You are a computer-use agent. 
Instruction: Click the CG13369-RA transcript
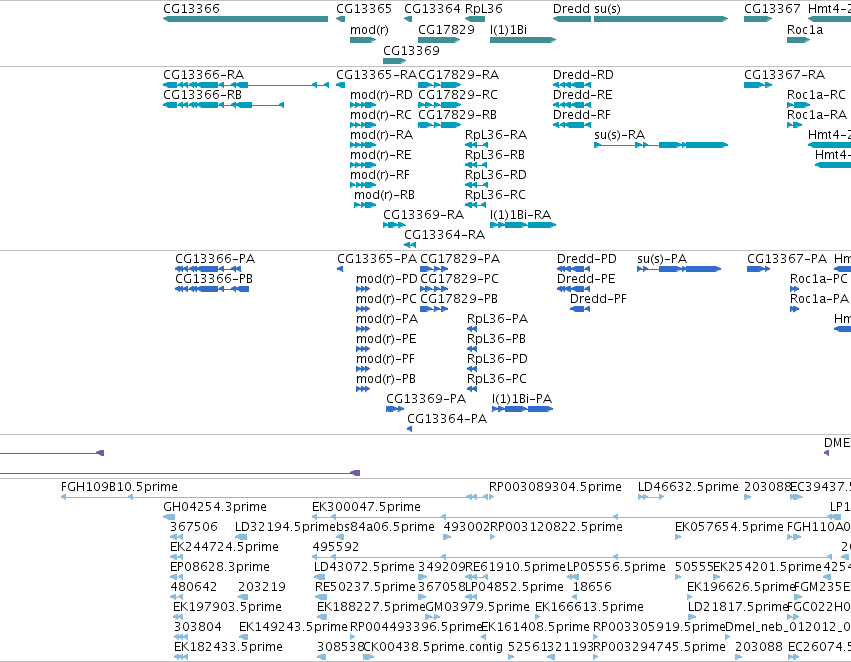pos(394,225)
